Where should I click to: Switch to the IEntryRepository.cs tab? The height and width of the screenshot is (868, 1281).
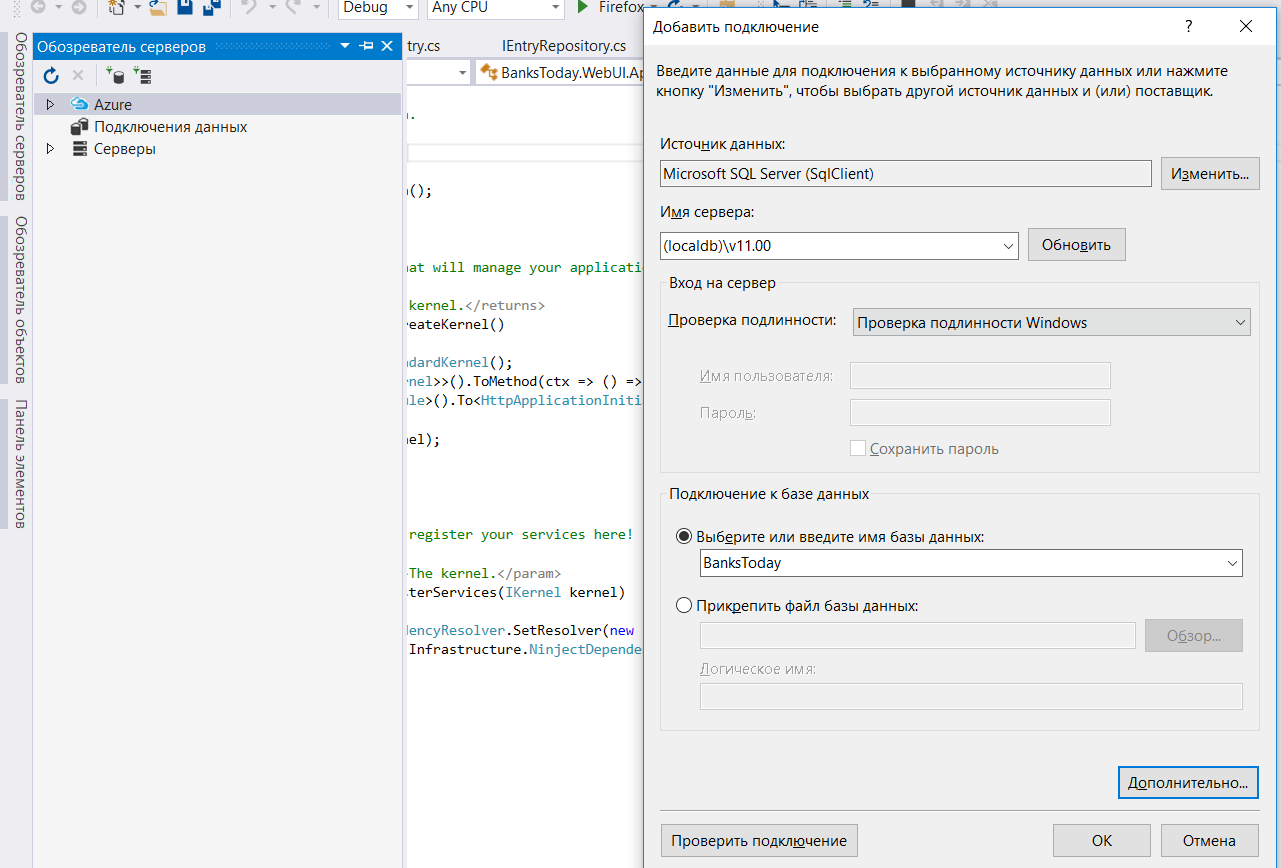(564, 46)
